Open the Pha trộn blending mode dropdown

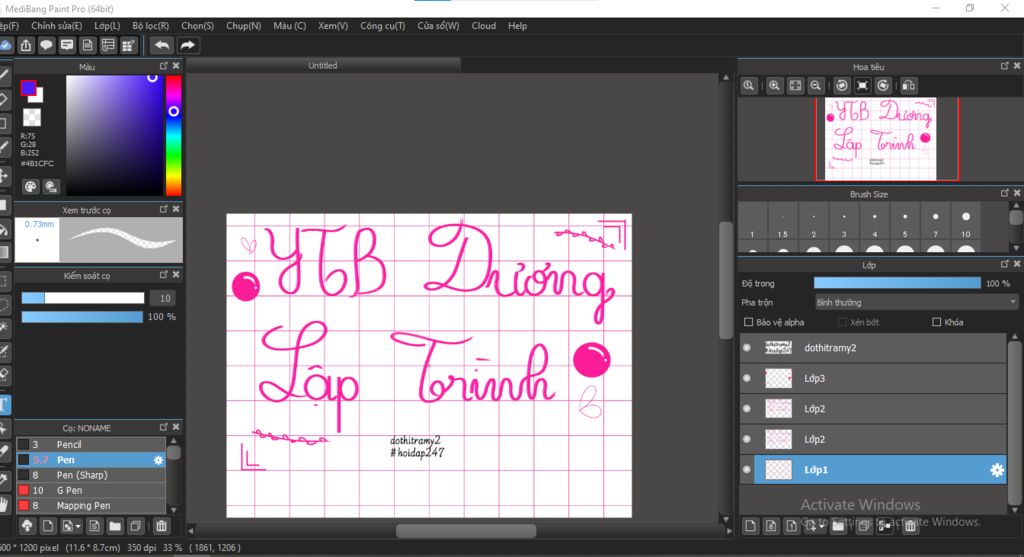click(x=916, y=302)
